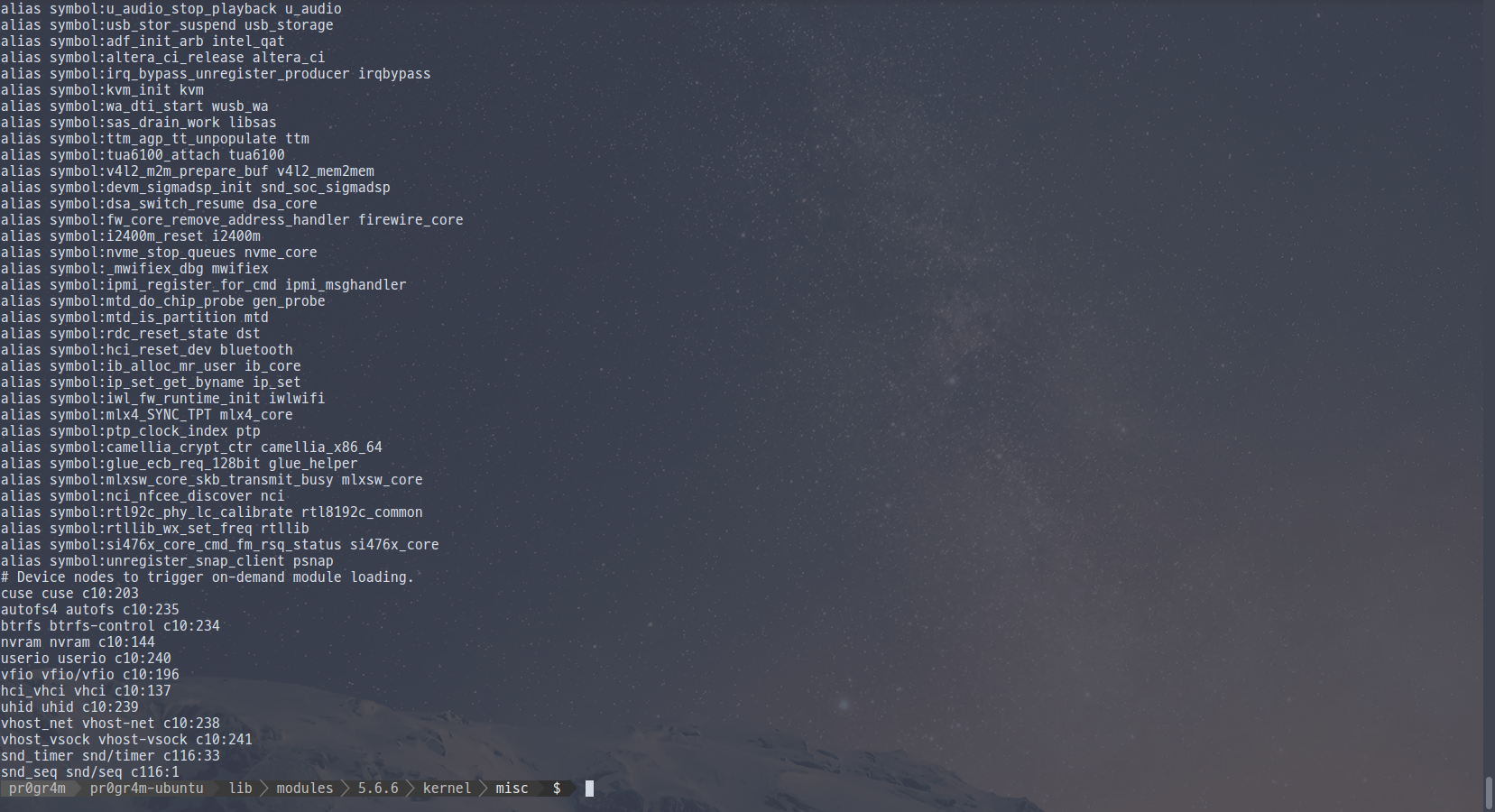Click the $ prompt symbol

click(x=557, y=789)
